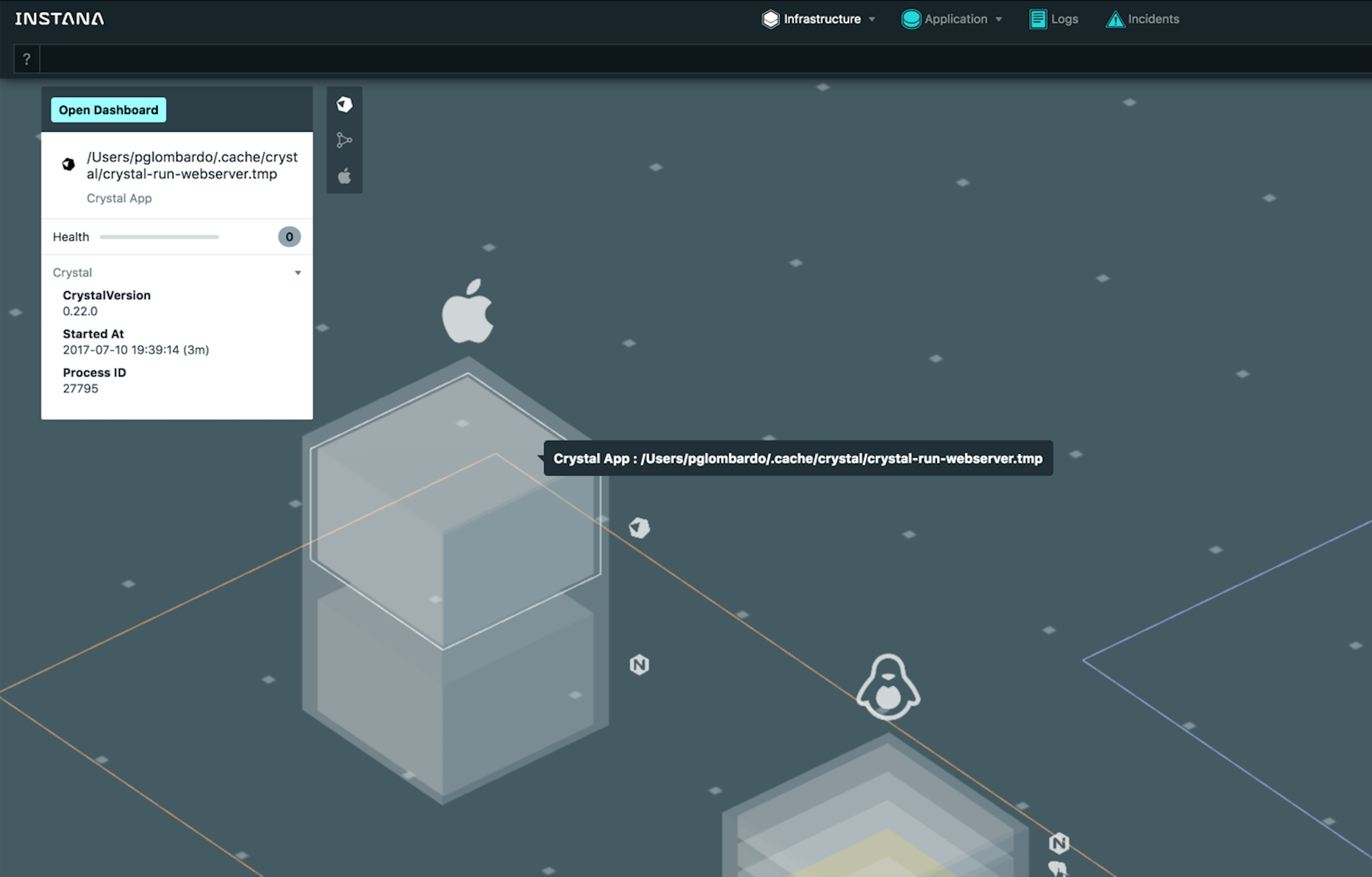Go to the Incidents view
1372x877 pixels.
click(x=1142, y=19)
